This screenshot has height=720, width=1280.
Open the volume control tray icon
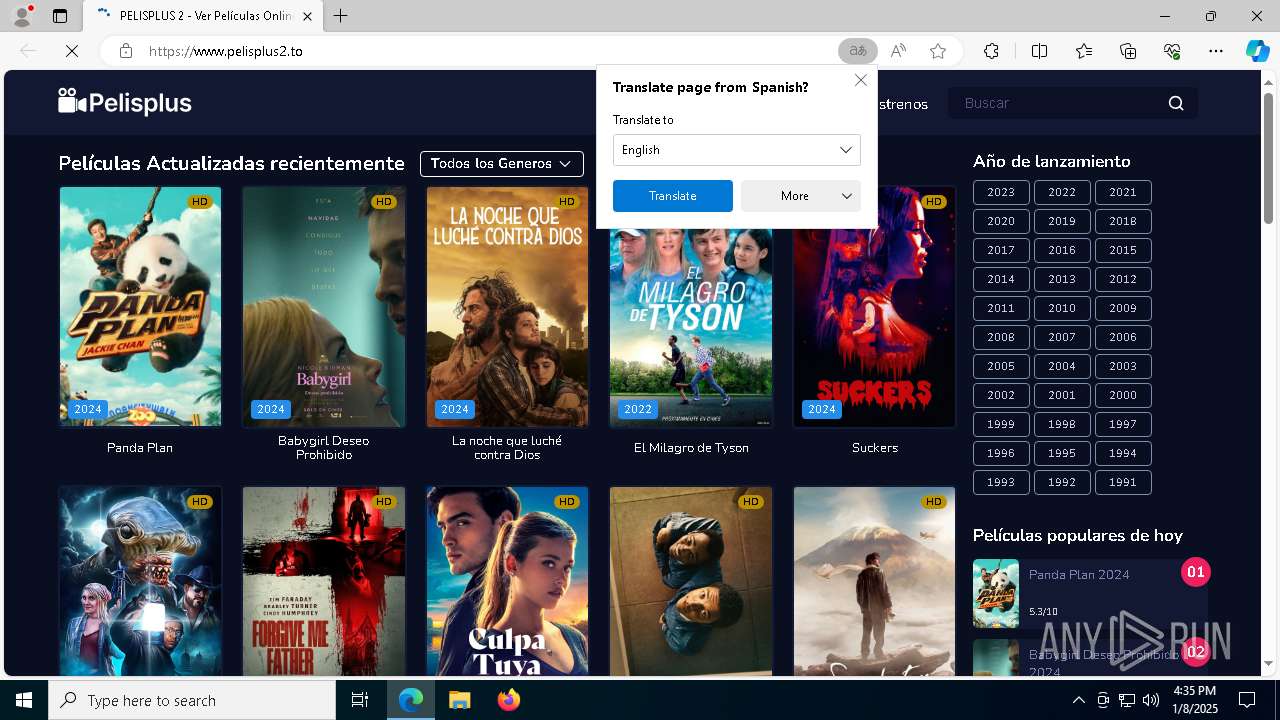[1151, 700]
